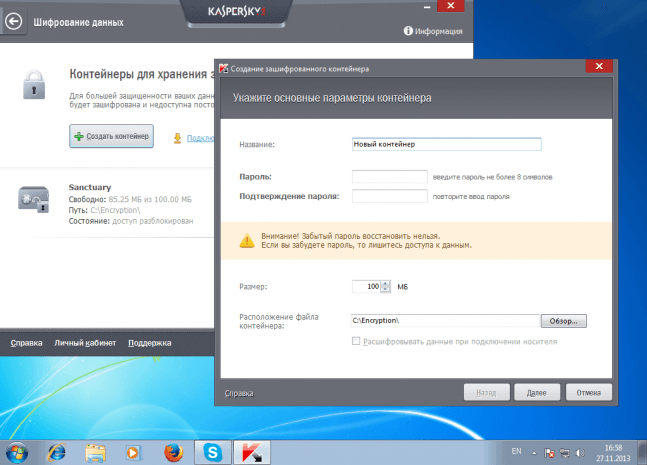Click the Подтверждение пароля field
The image size is (647, 465).
[390, 196]
